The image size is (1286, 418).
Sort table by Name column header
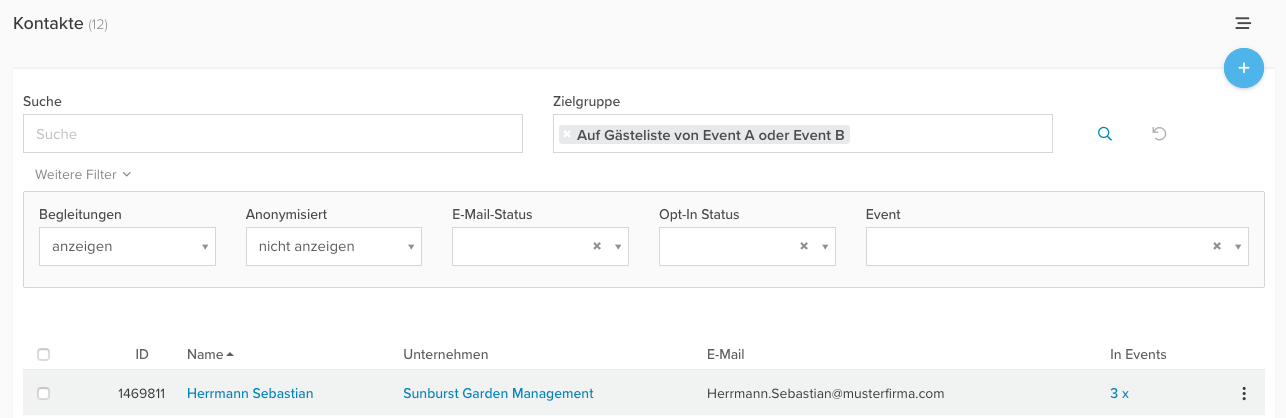tap(205, 354)
